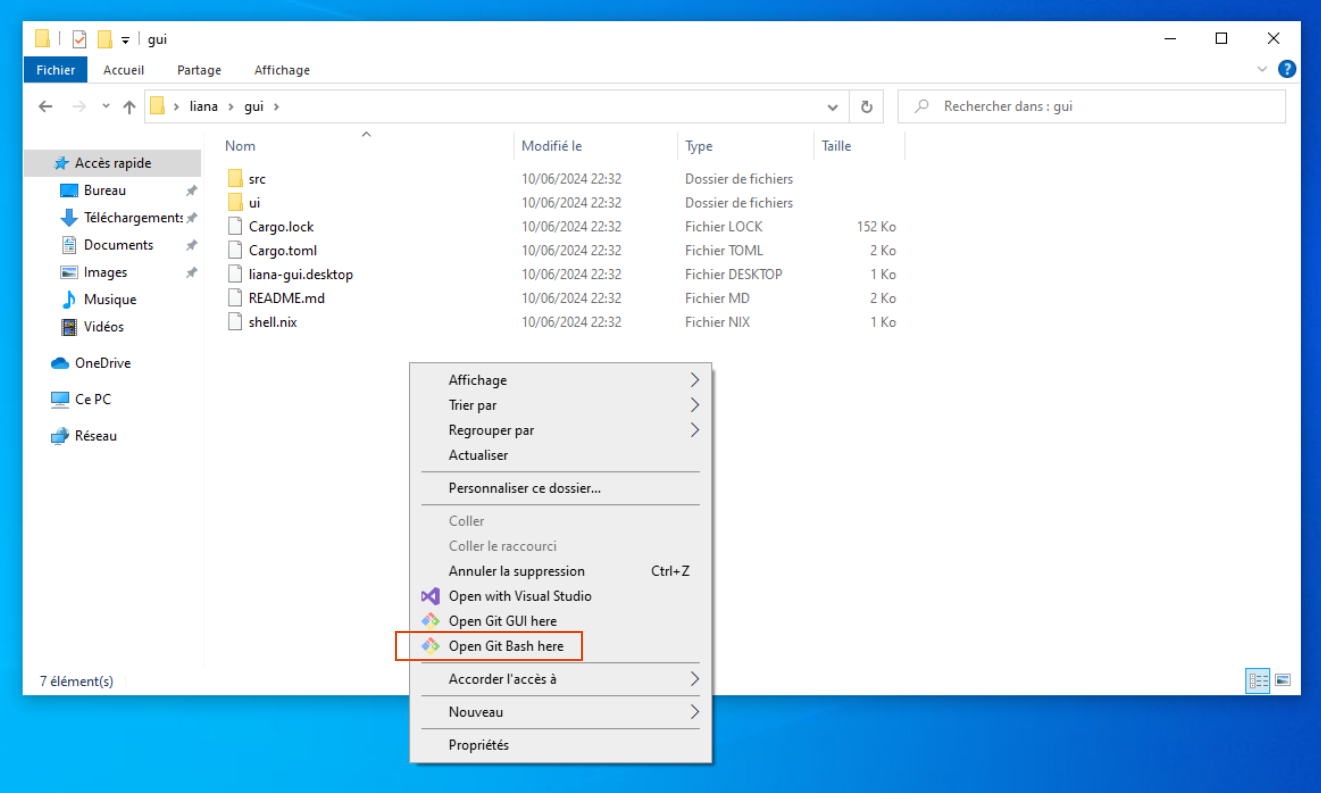Open Customize Quick Access Toolbar dropdown
The height and width of the screenshot is (793, 1321).
tap(125, 40)
